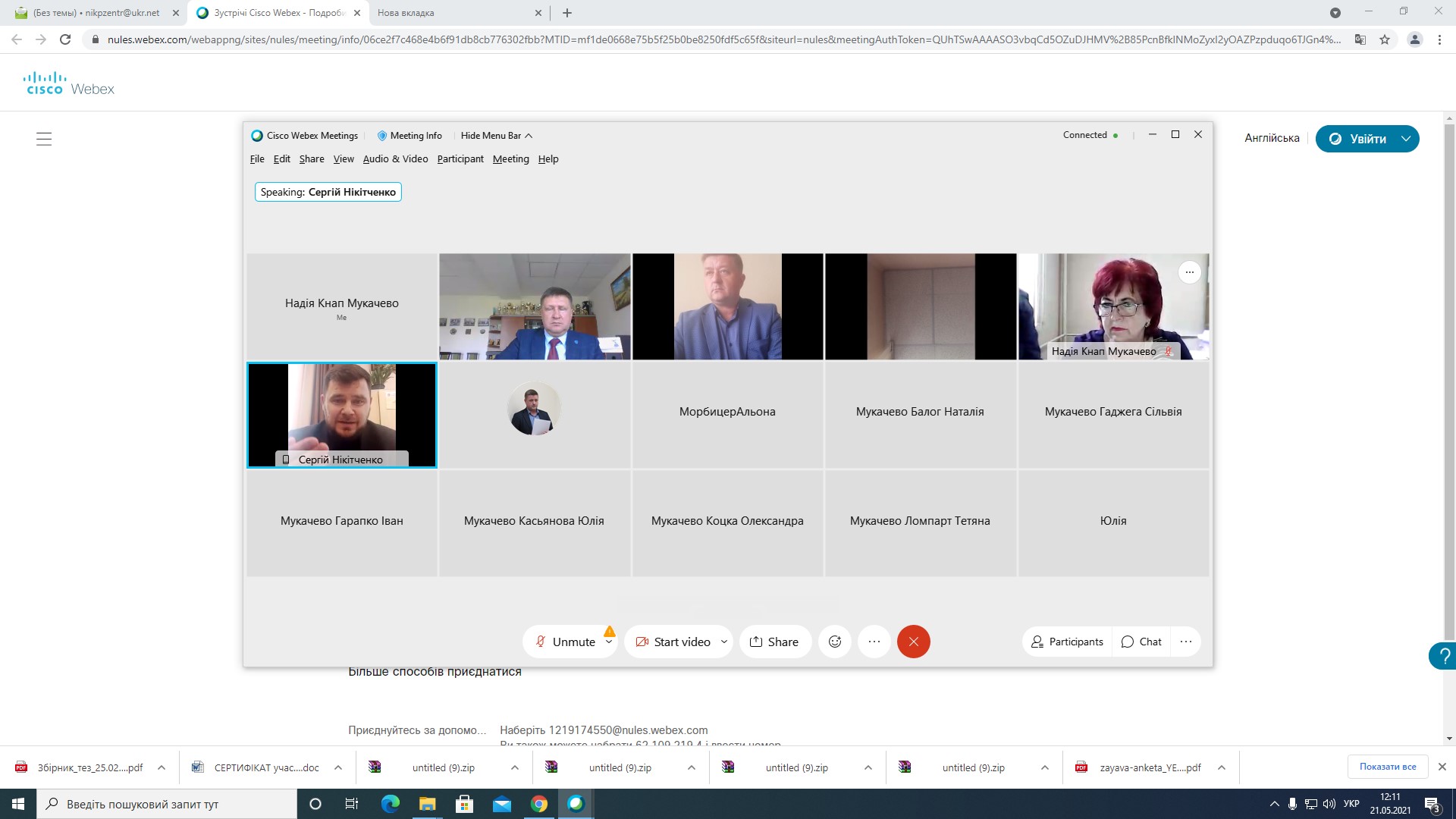Open the Edit menu

282,158
